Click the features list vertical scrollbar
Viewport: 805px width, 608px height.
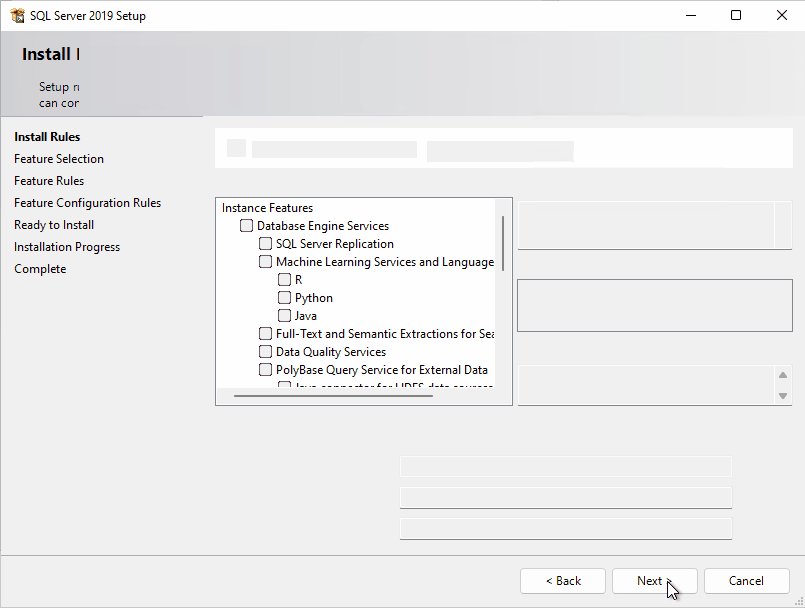[x=503, y=243]
